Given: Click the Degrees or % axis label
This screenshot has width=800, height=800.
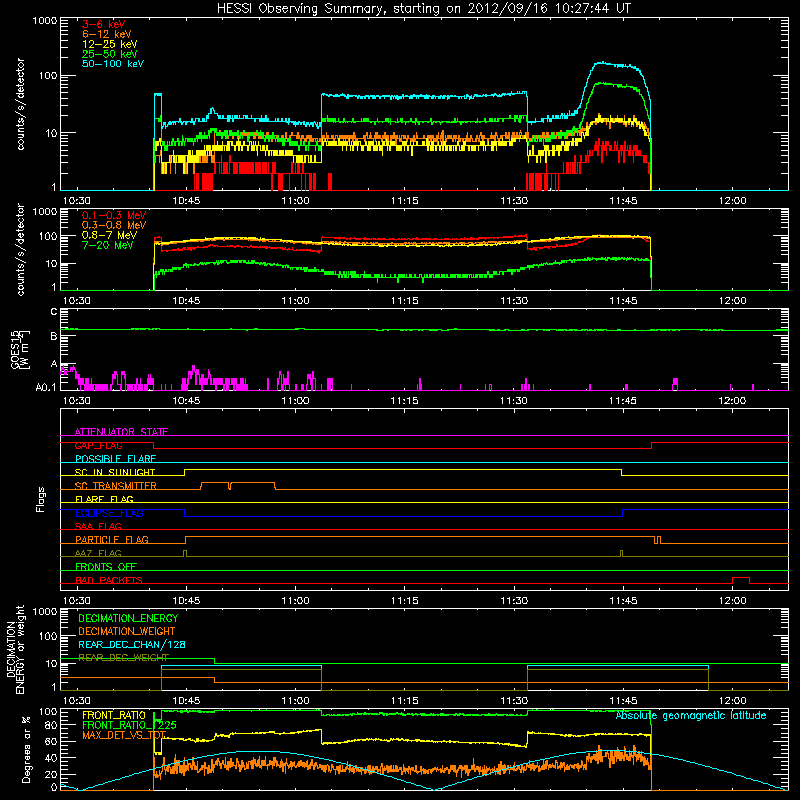Looking at the screenshot, I should [26, 749].
